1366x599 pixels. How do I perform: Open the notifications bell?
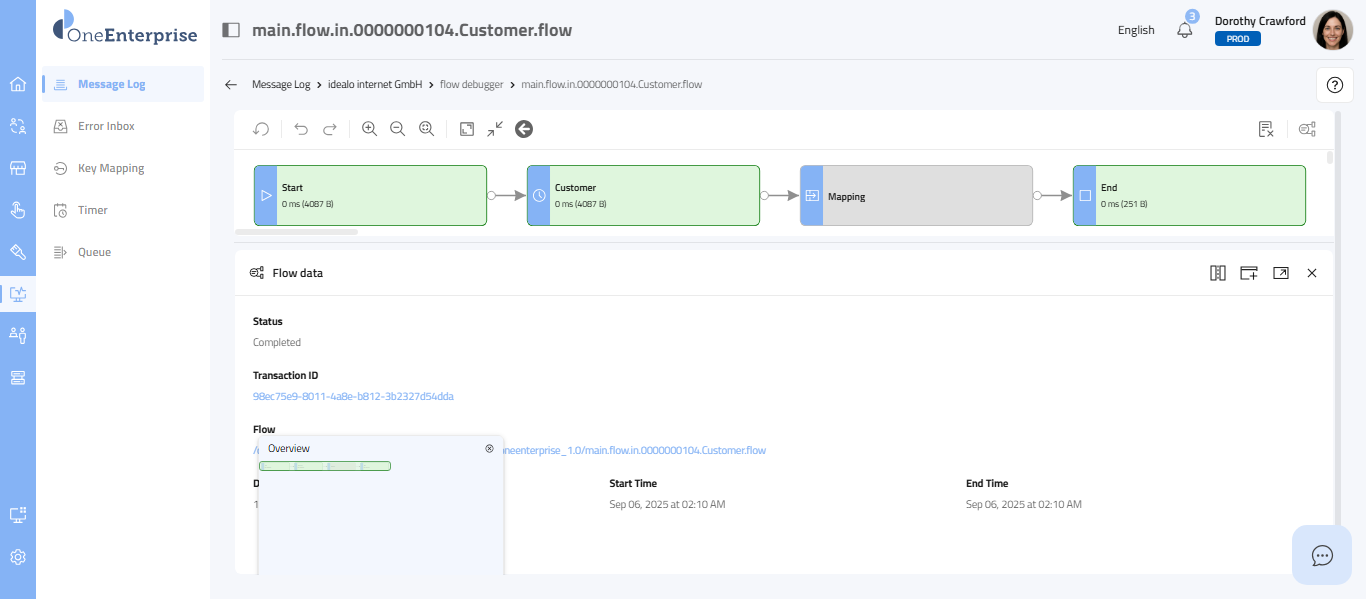click(1185, 30)
